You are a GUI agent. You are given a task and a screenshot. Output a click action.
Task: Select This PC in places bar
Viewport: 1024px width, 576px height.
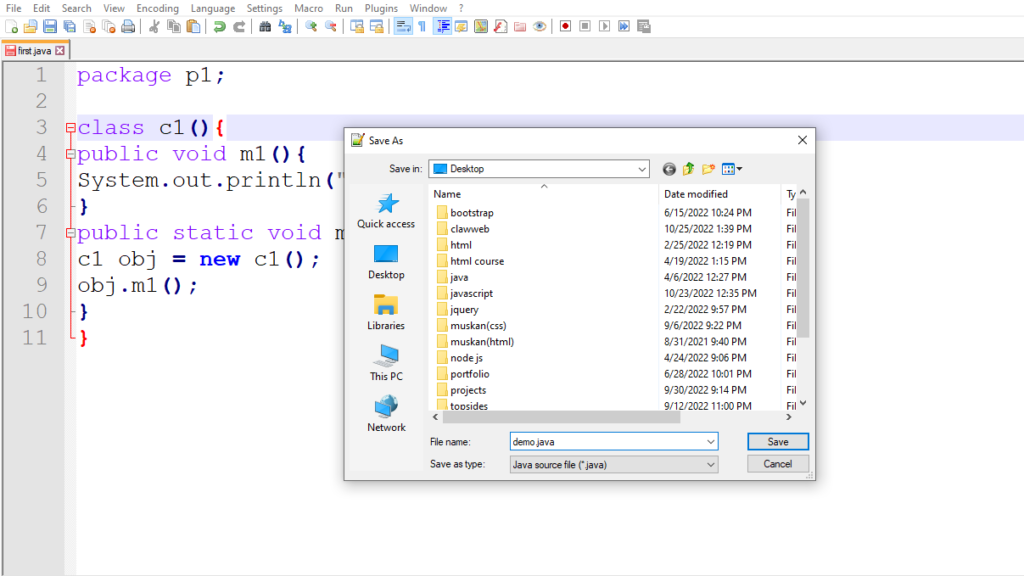(x=386, y=364)
